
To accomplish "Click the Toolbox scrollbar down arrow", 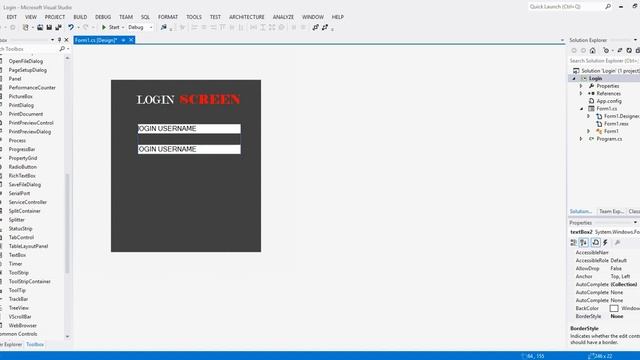I will coord(67,336).
